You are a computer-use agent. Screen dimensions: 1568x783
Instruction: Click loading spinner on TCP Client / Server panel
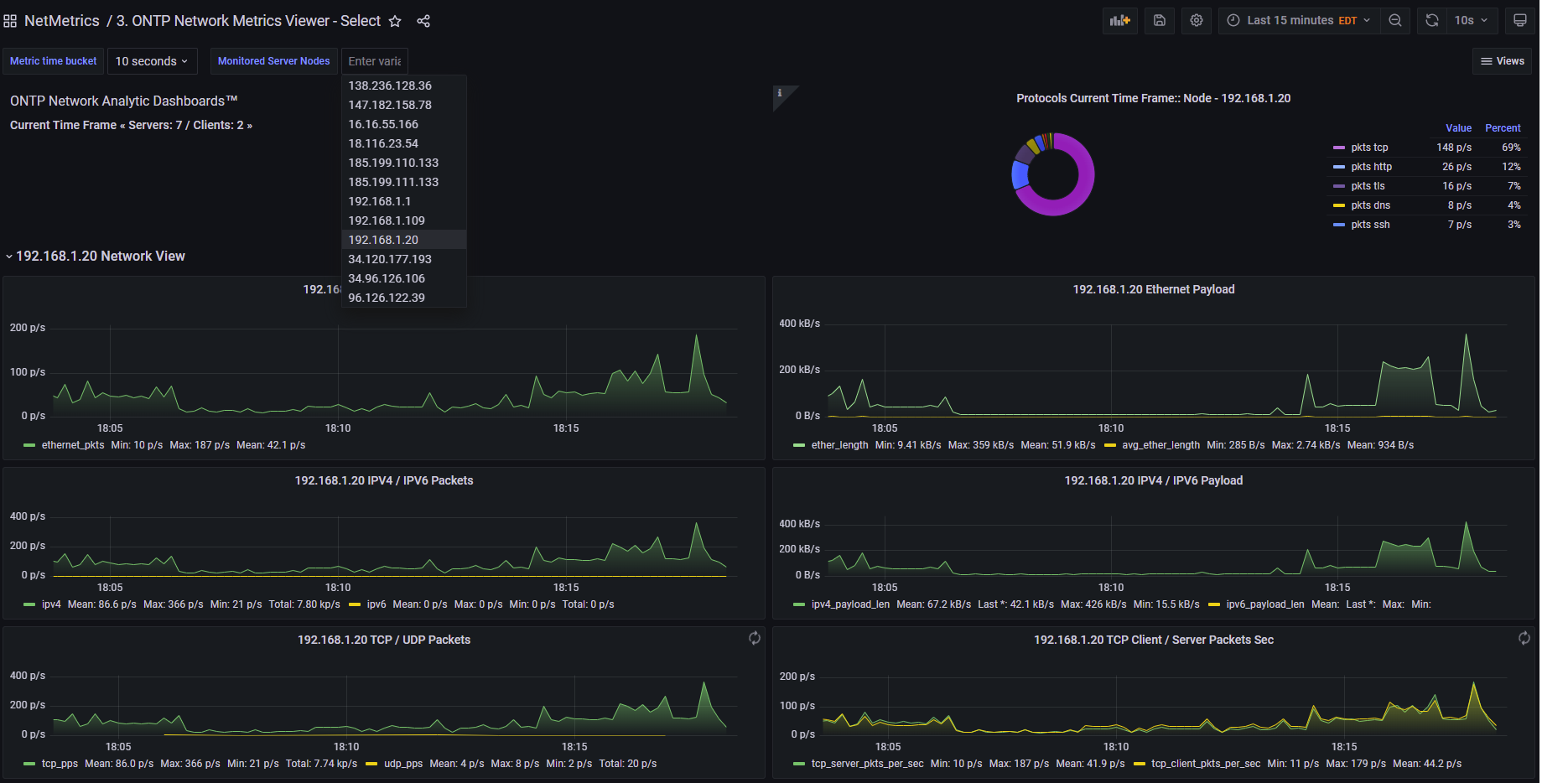pos(1524,638)
